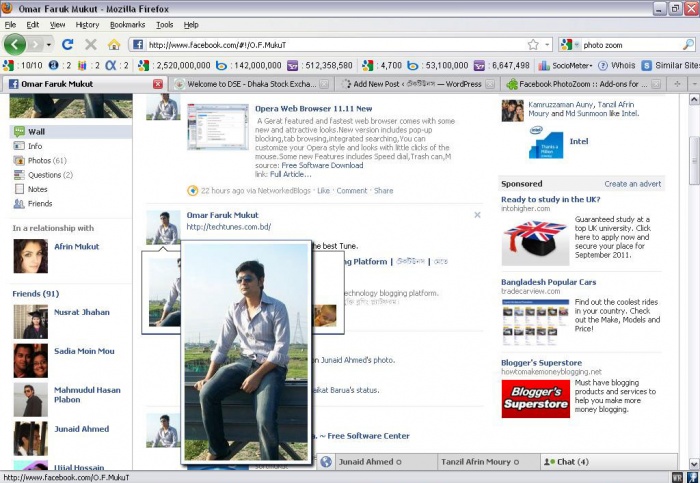Image resolution: width=700 pixels, height=483 pixels.
Task: Open a new tab with the plus button
Action: 677,83
